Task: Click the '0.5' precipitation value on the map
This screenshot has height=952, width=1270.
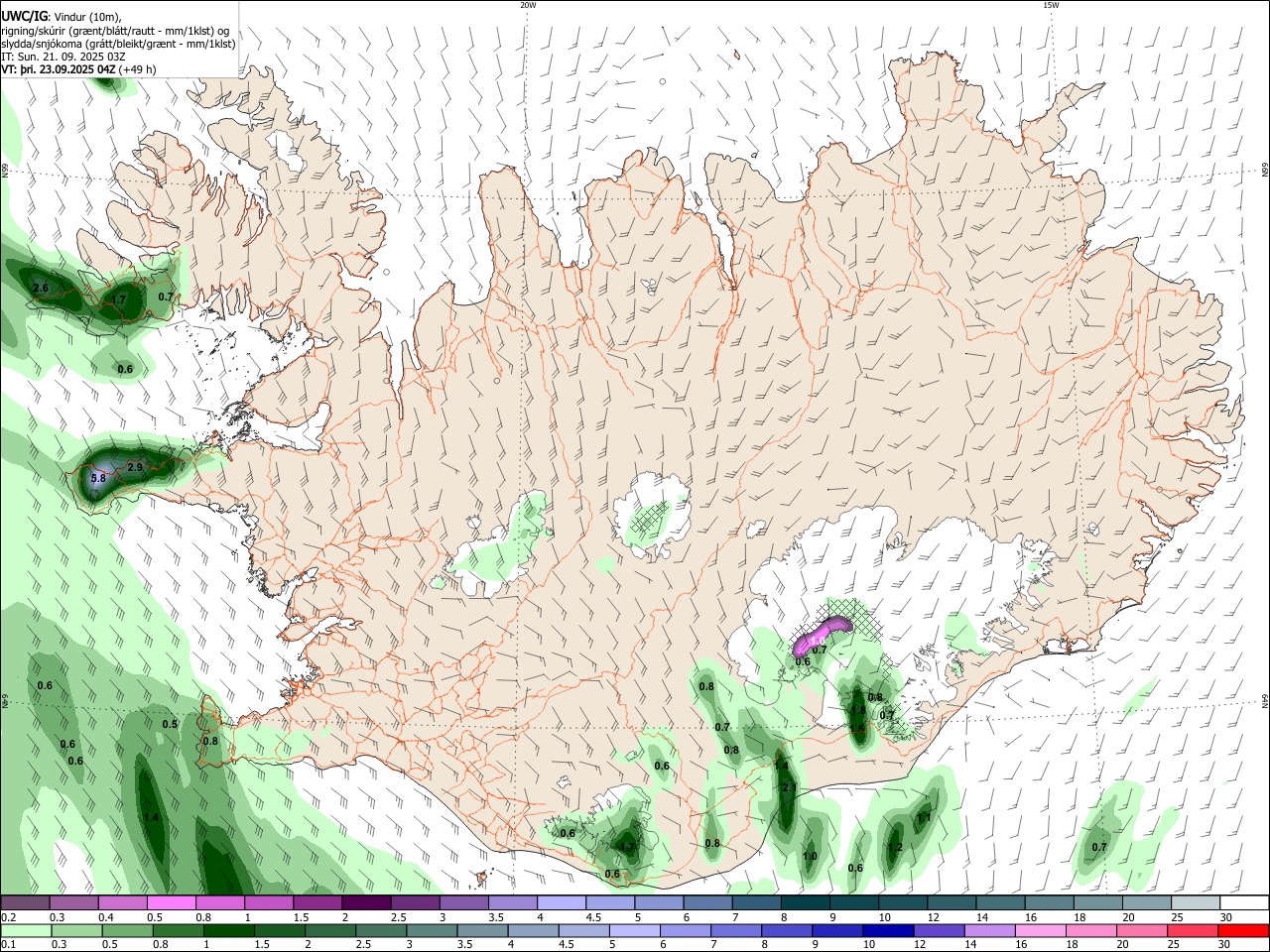Action: tap(170, 725)
